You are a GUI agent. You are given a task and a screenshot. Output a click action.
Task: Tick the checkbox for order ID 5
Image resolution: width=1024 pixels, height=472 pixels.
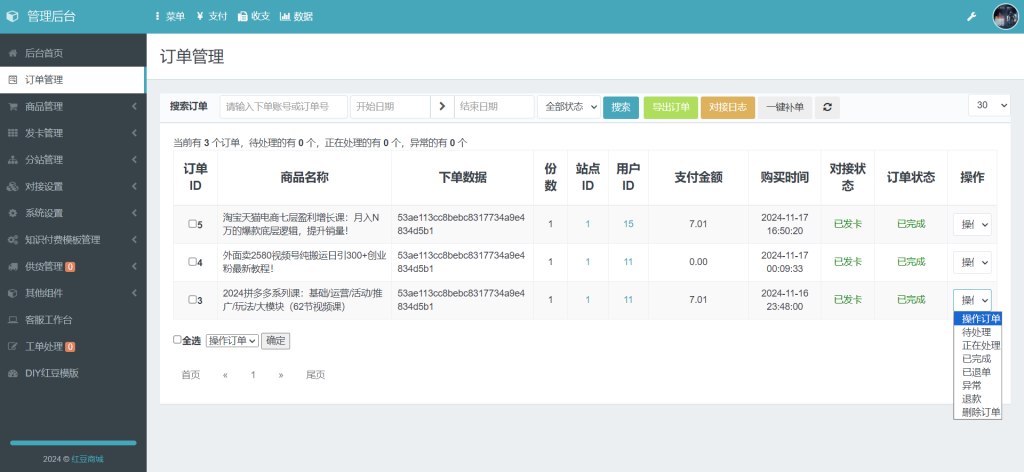point(192,224)
